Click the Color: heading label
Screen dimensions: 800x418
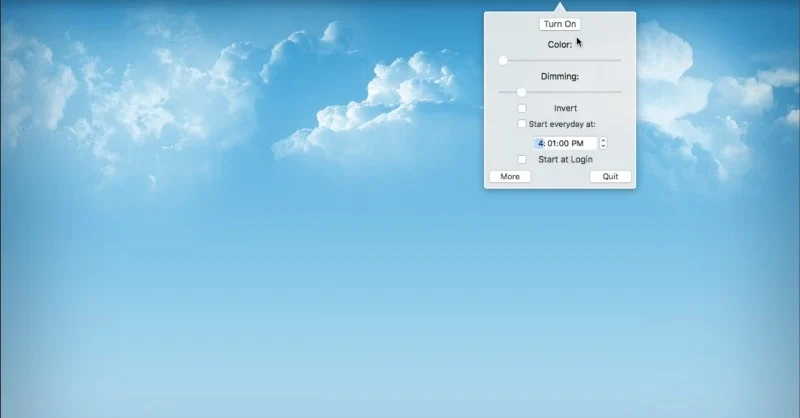pos(559,44)
